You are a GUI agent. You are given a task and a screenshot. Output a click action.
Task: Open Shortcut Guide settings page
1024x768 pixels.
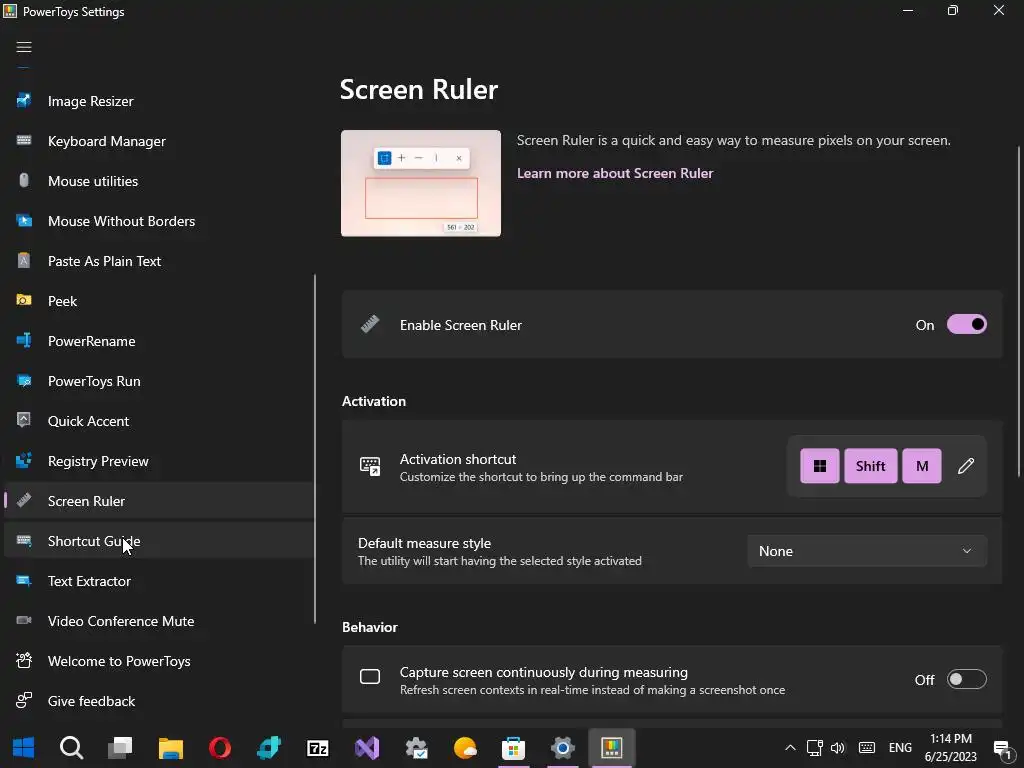[158, 541]
